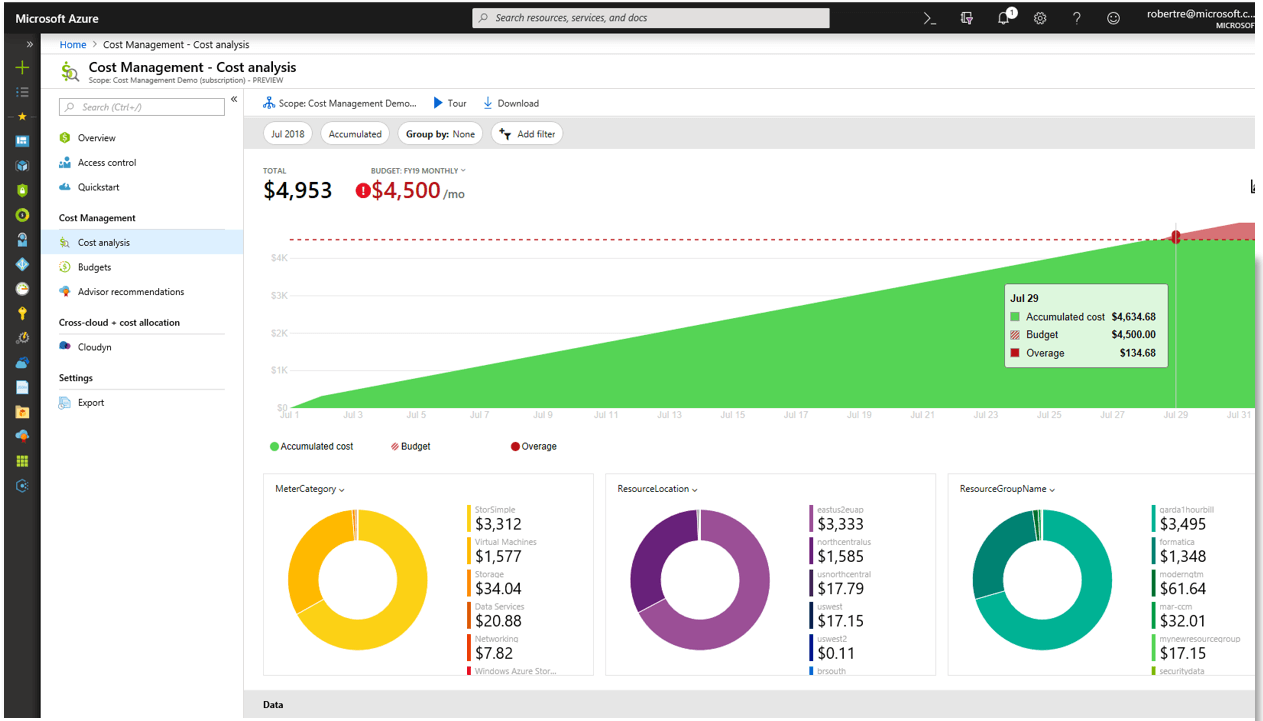Click the Data section header
The width and height of the screenshot is (1263, 721).
click(x=273, y=705)
